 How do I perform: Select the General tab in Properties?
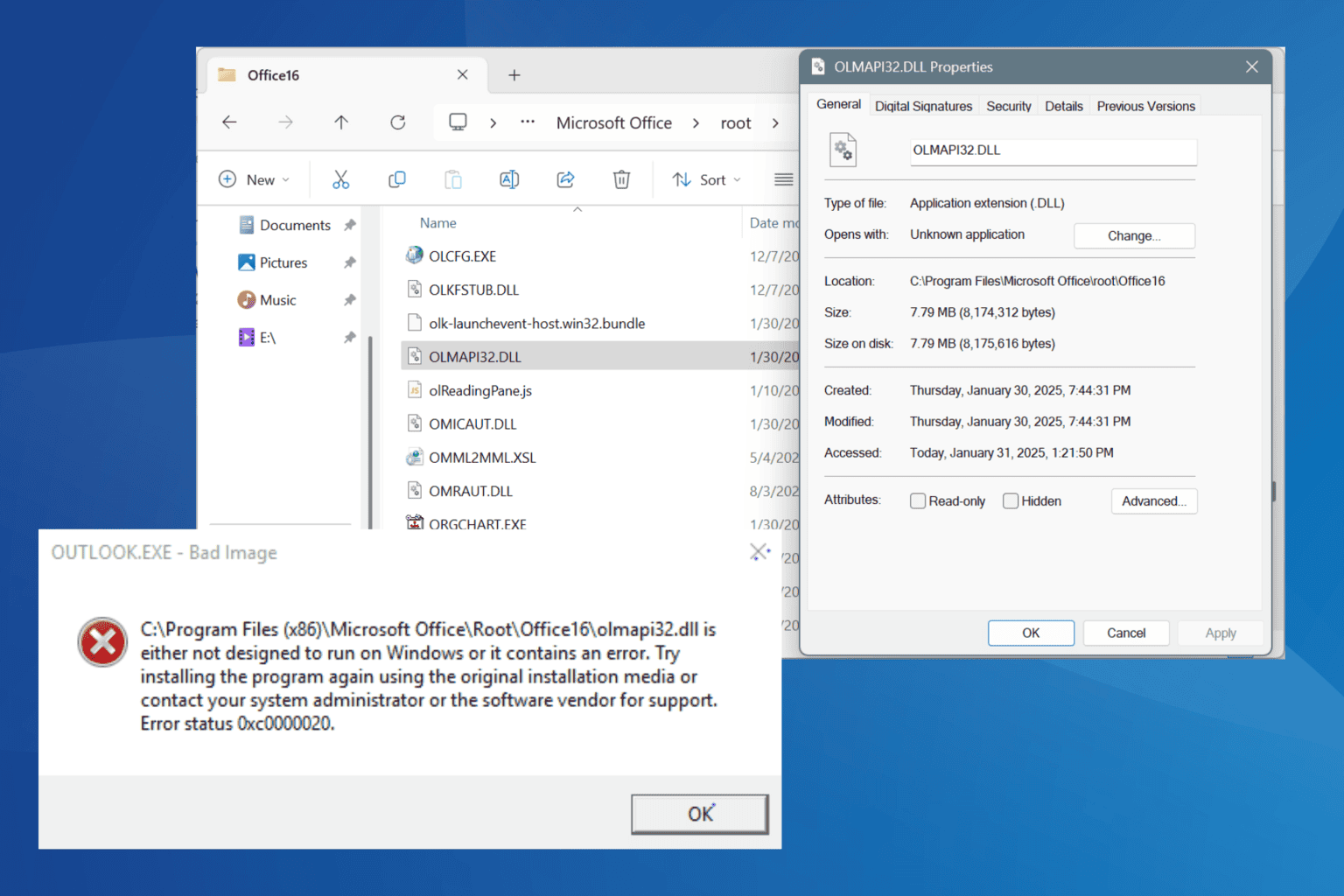pos(838,104)
